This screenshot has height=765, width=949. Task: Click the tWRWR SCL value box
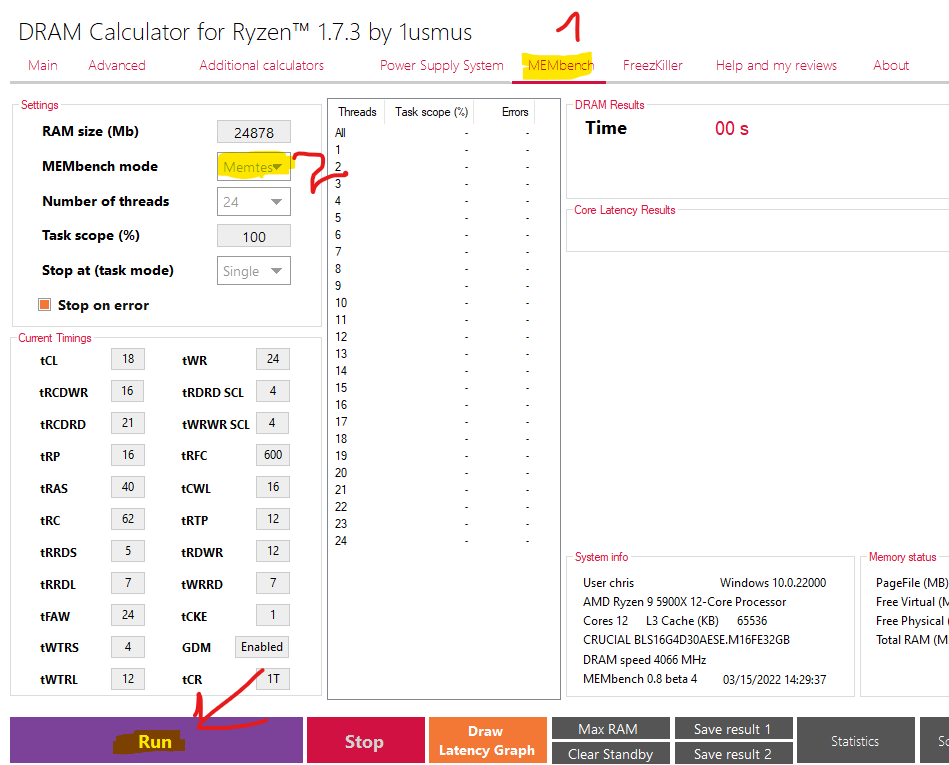point(272,423)
